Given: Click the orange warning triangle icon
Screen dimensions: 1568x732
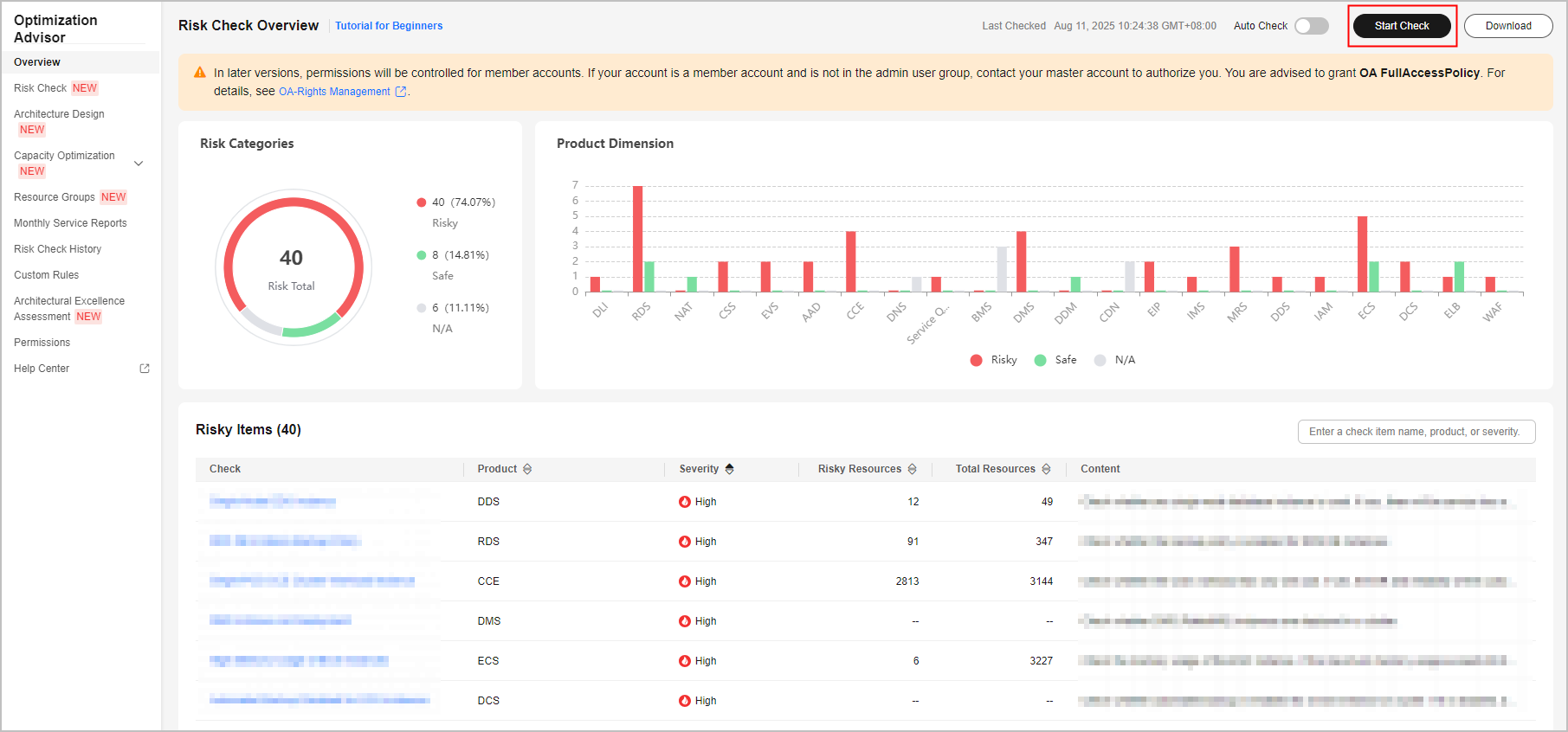Looking at the screenshot, I should coord(200,74).
